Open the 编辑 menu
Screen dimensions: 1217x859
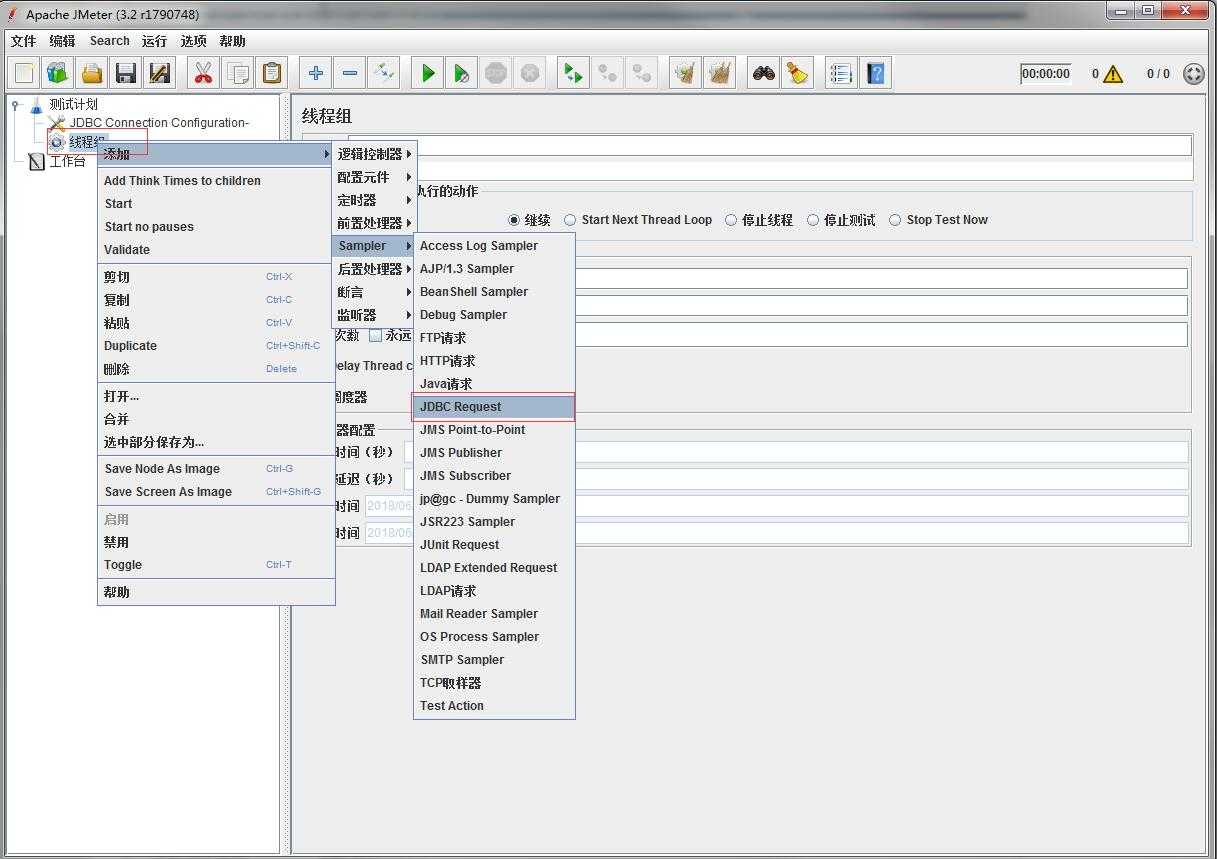click(x=62, y=41)
